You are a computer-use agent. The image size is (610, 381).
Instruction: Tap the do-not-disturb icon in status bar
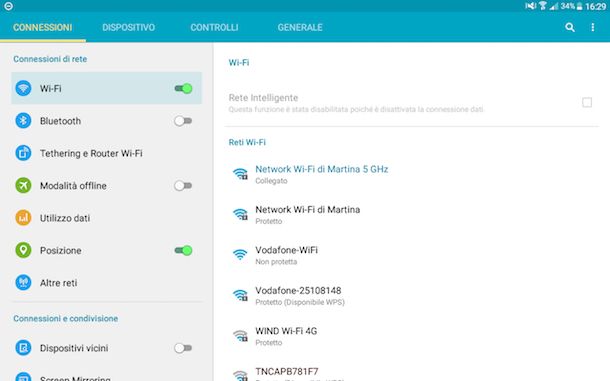pos(9,6)
